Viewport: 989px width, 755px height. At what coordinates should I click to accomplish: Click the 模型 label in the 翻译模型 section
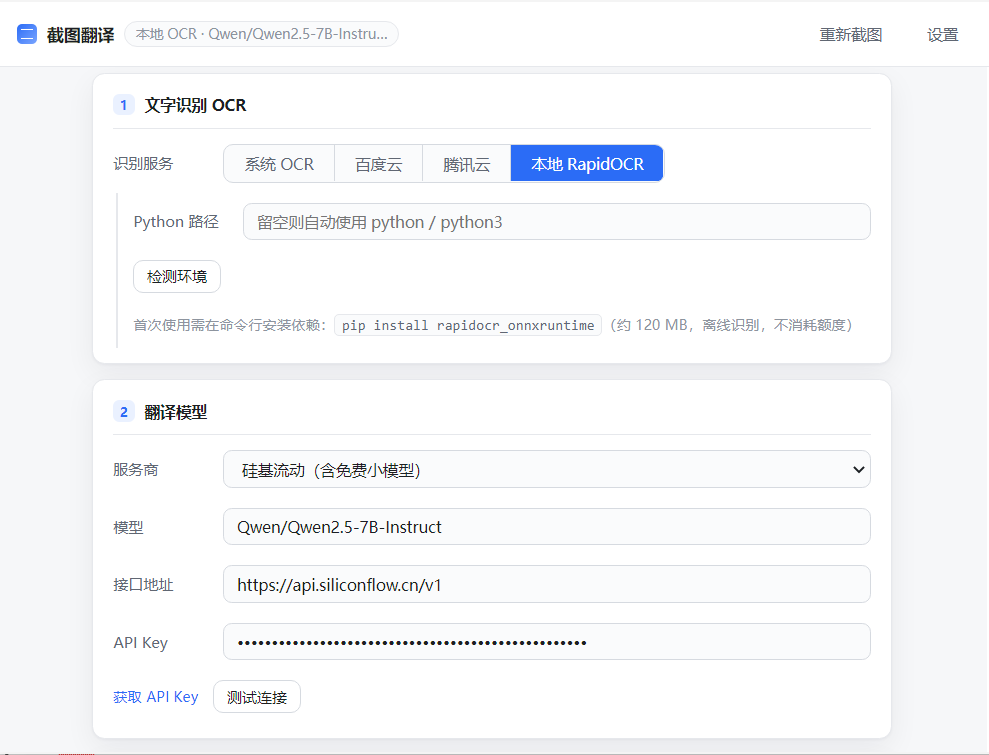(128, 527)
